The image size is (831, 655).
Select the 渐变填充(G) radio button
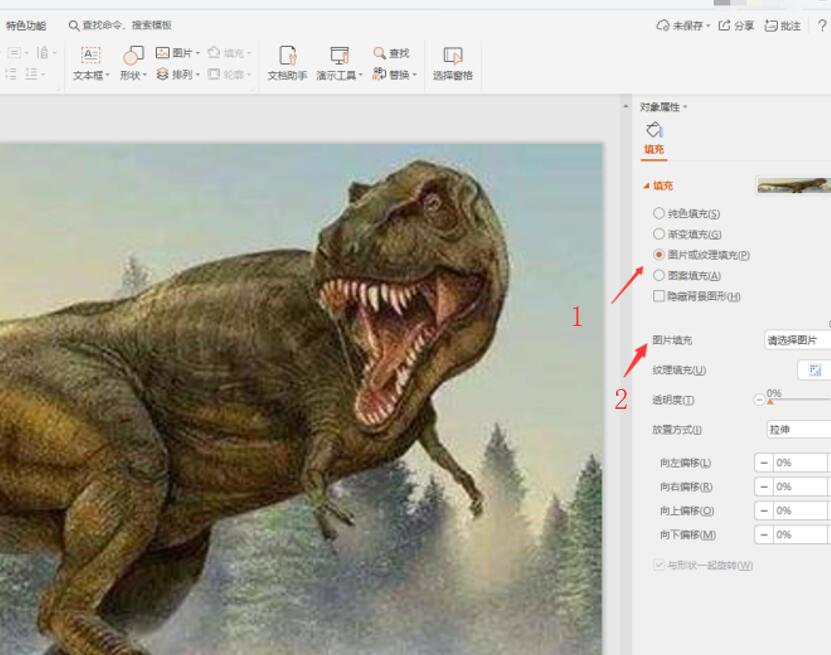(x=659, y=234)
